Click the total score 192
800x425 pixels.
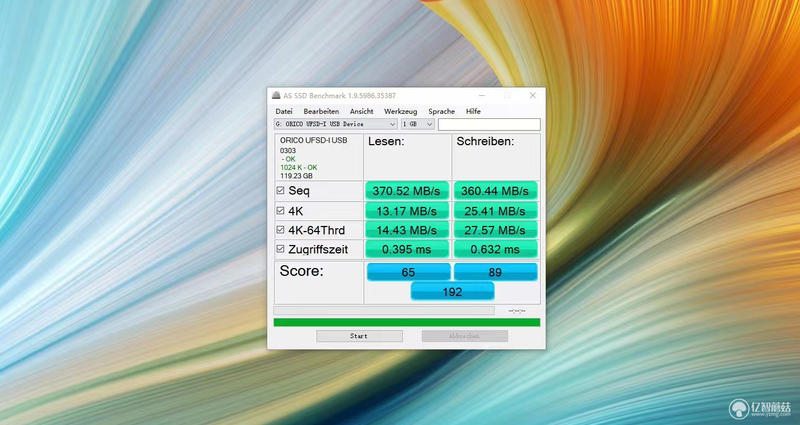(x=452, y=291)
